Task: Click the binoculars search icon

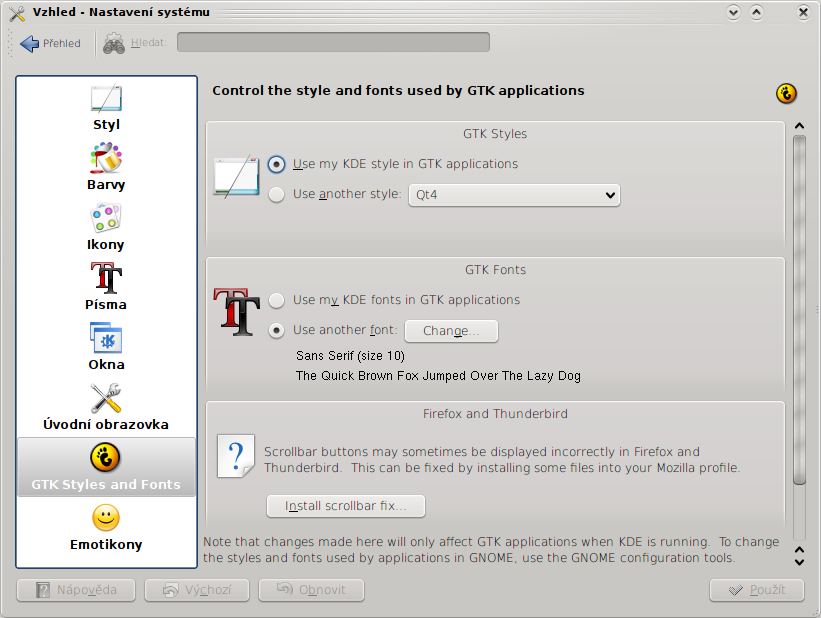Action: click(114, 43)
